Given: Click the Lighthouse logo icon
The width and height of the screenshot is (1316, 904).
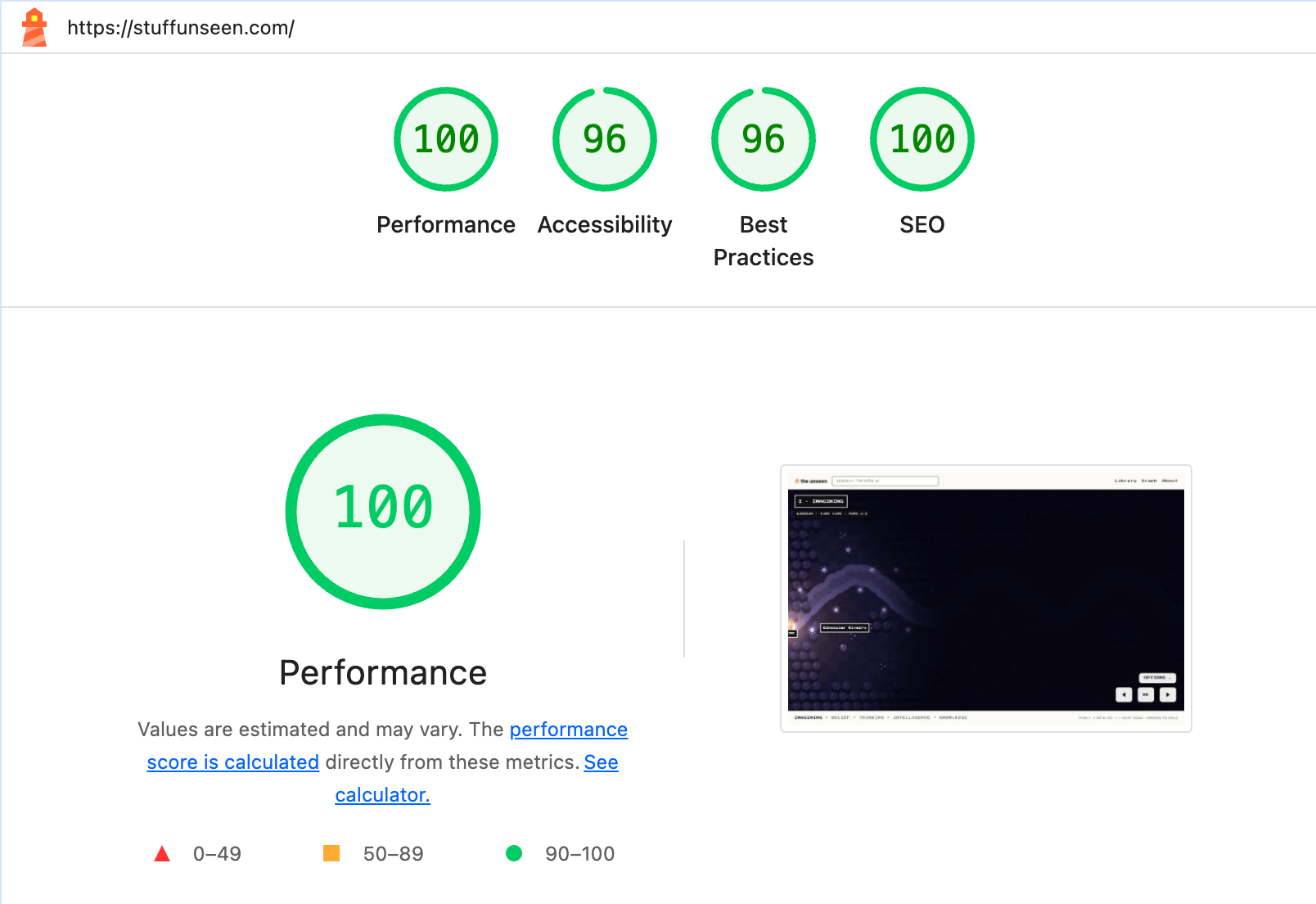Looking at the screenshot, I should click(34, 27).
